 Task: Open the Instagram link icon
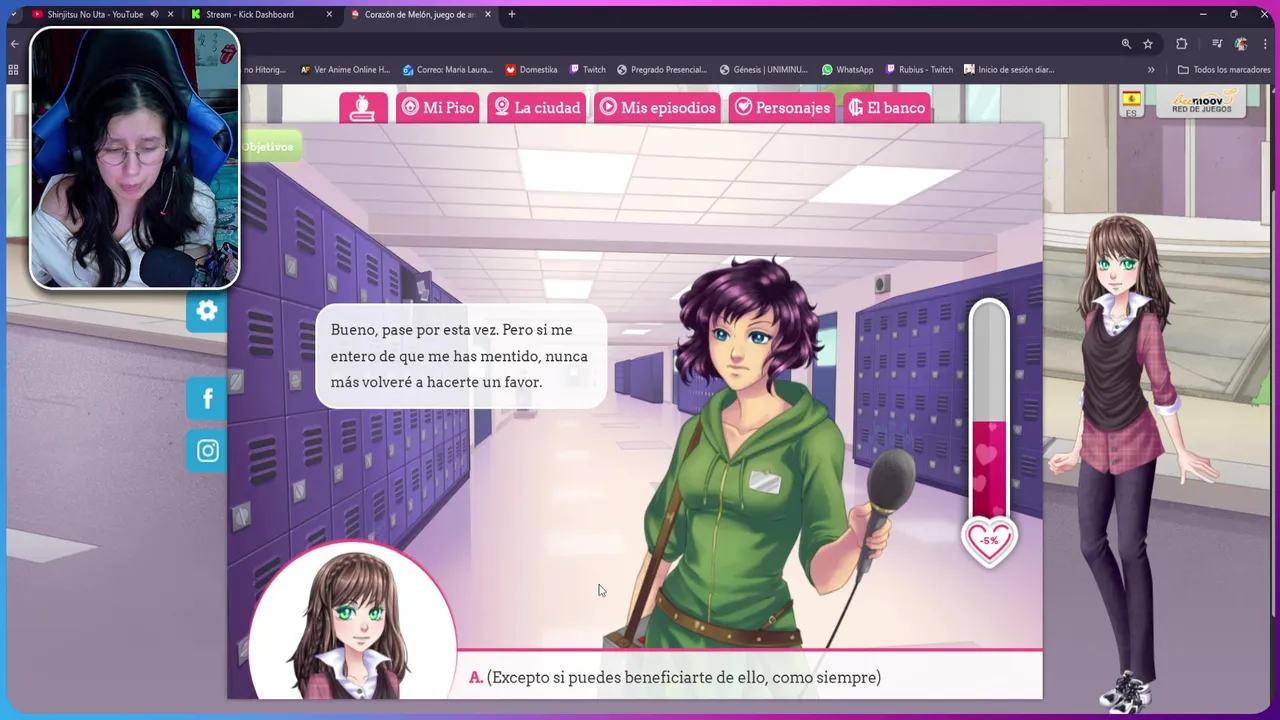click(207, 451)
